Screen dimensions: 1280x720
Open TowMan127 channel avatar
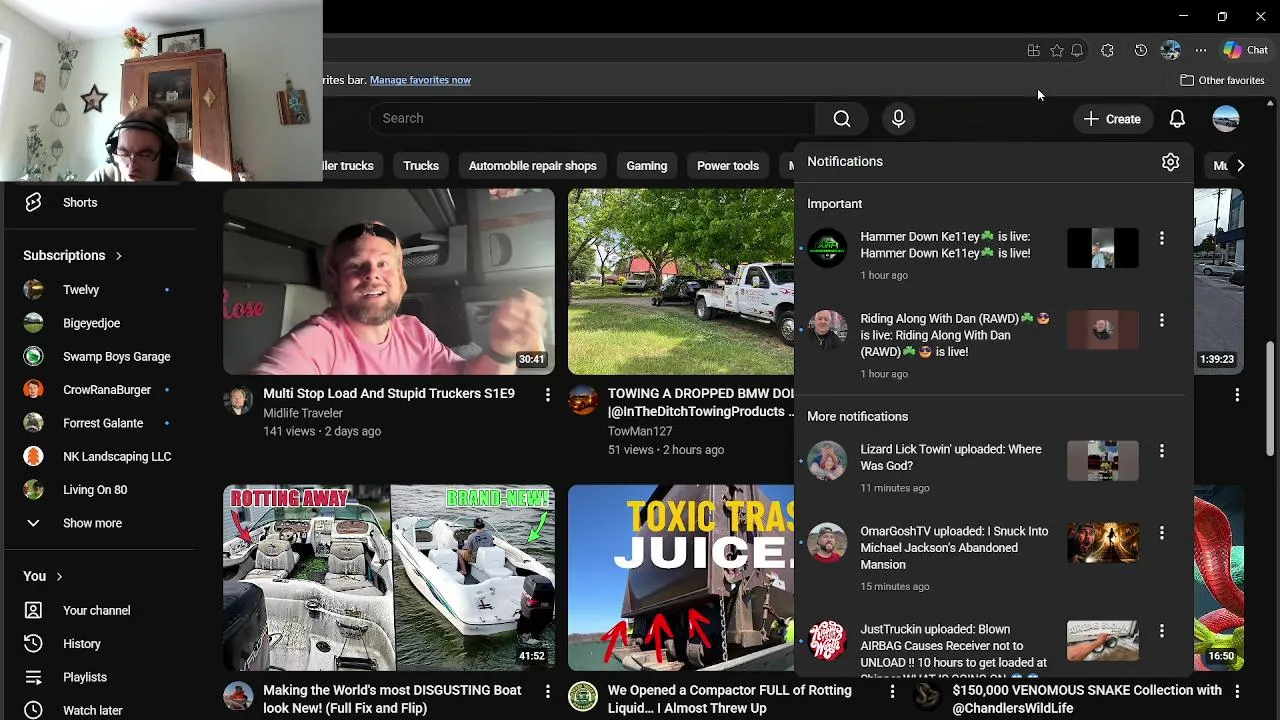(583, 400)
